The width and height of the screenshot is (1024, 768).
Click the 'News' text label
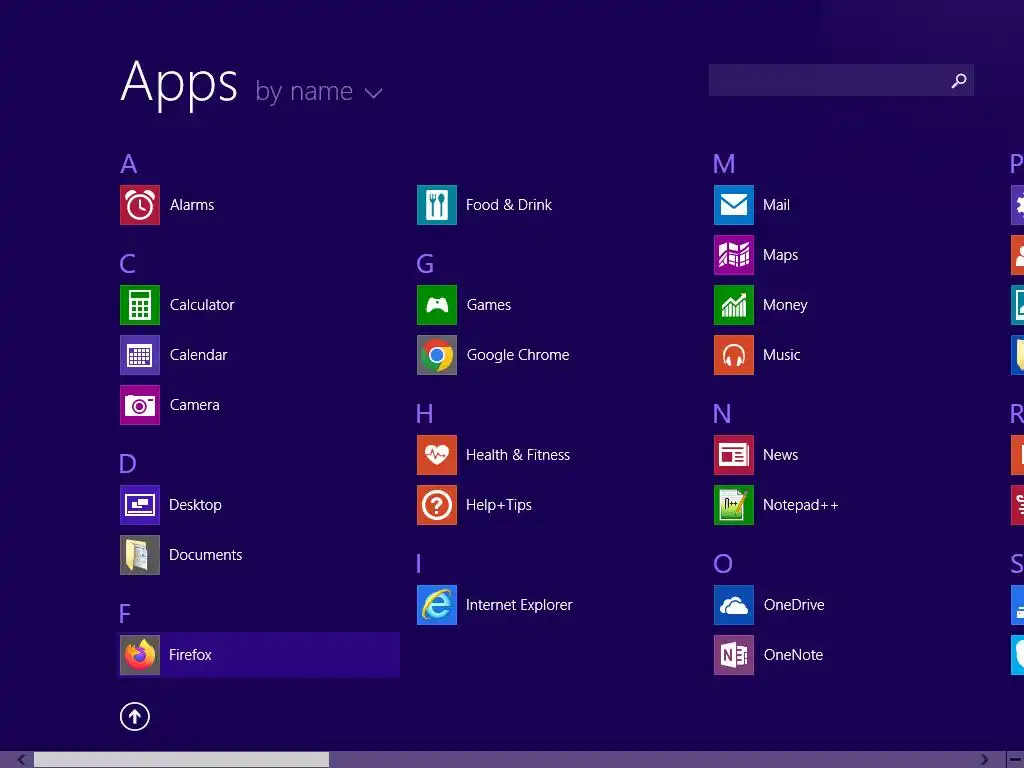[780, 455]
